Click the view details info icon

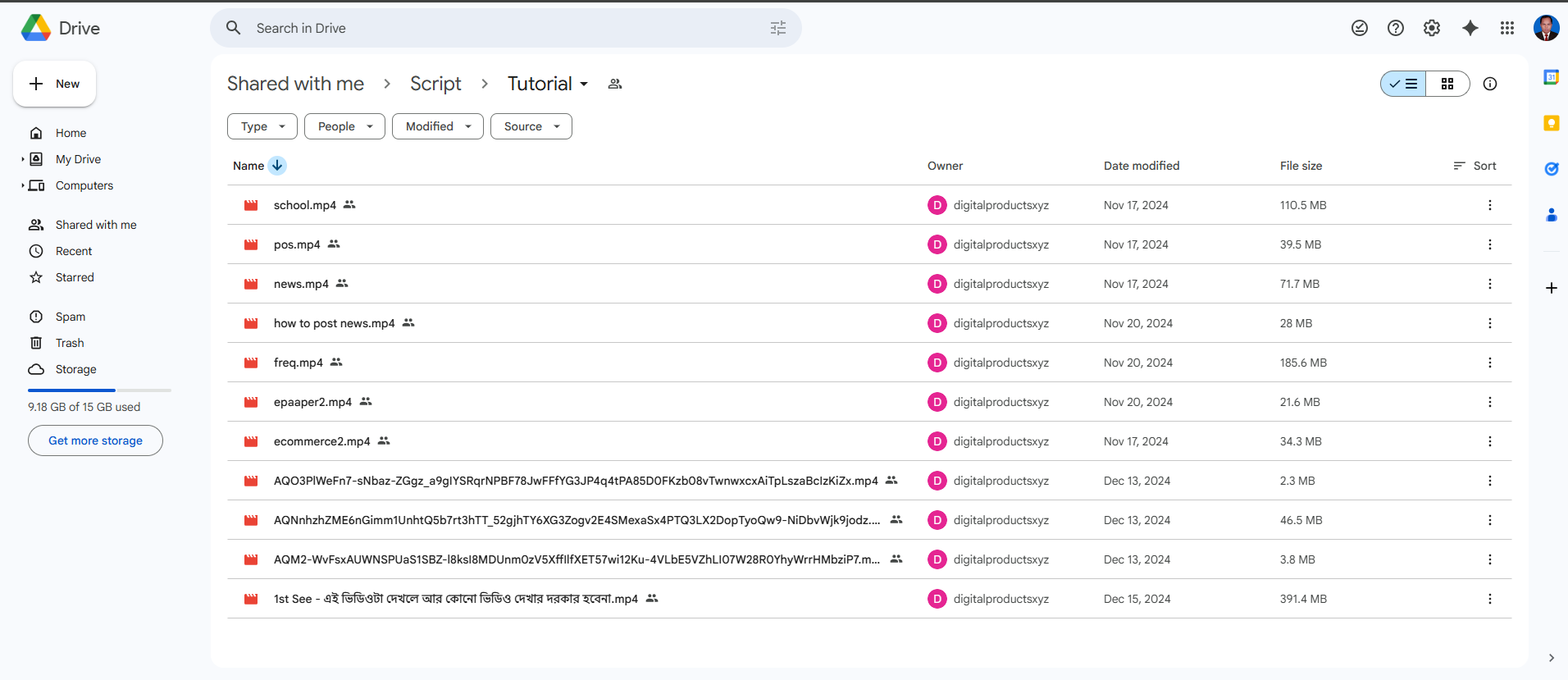(1490, 84)
